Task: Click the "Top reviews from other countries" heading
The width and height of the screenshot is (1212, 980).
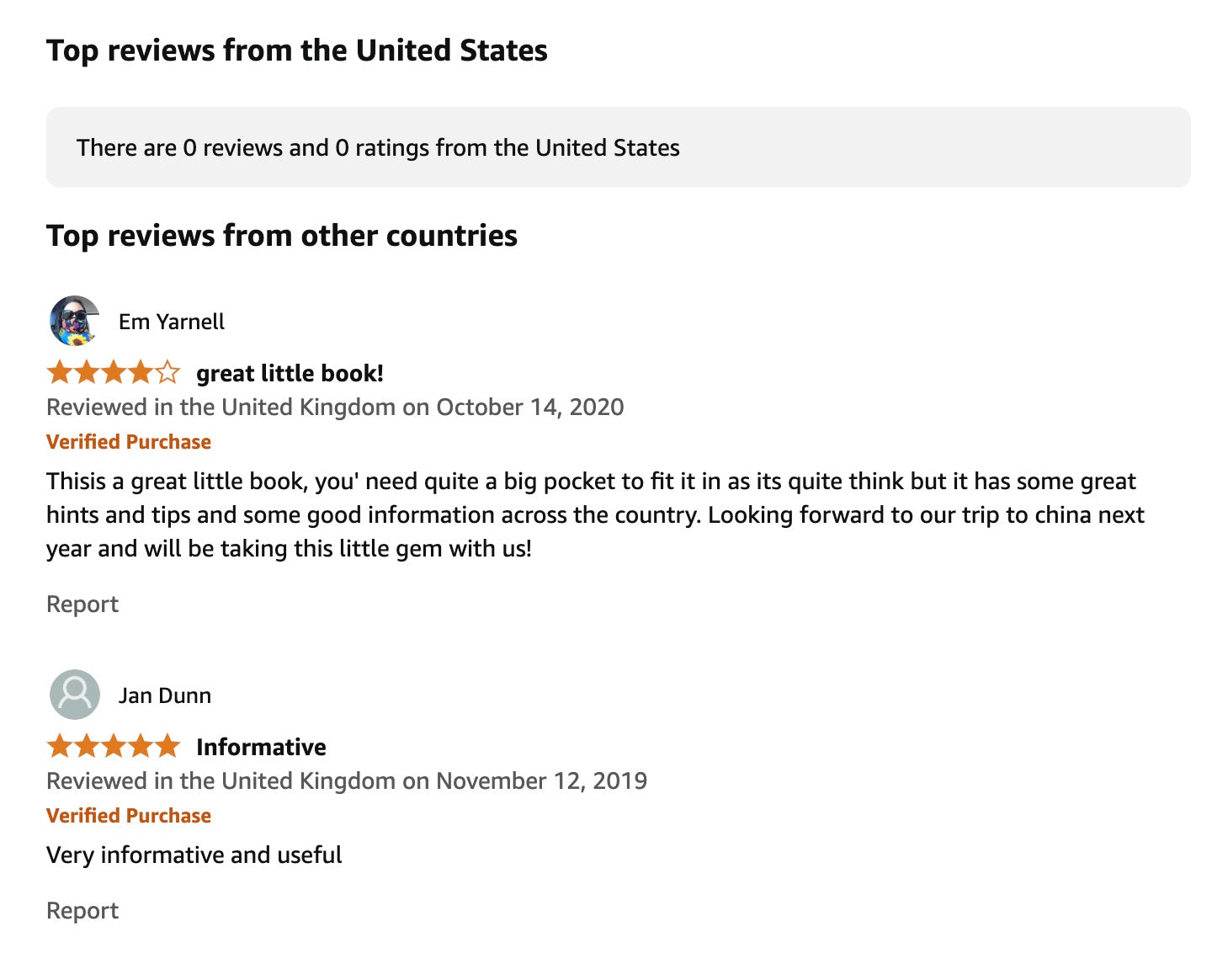Action: point(282,236)
